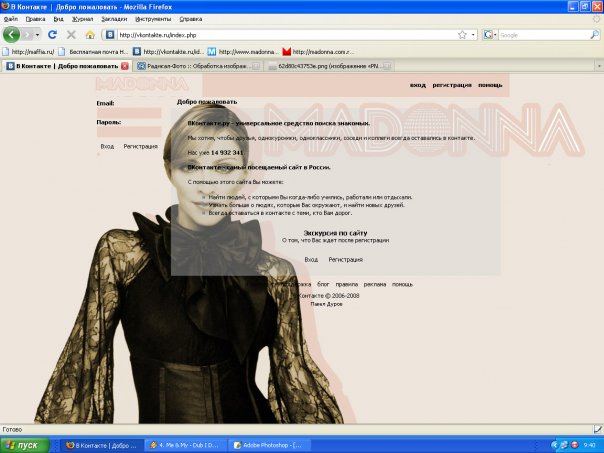Close the Радикал-Фото tab
604x453 pixels.
click(x=256, y=66)
